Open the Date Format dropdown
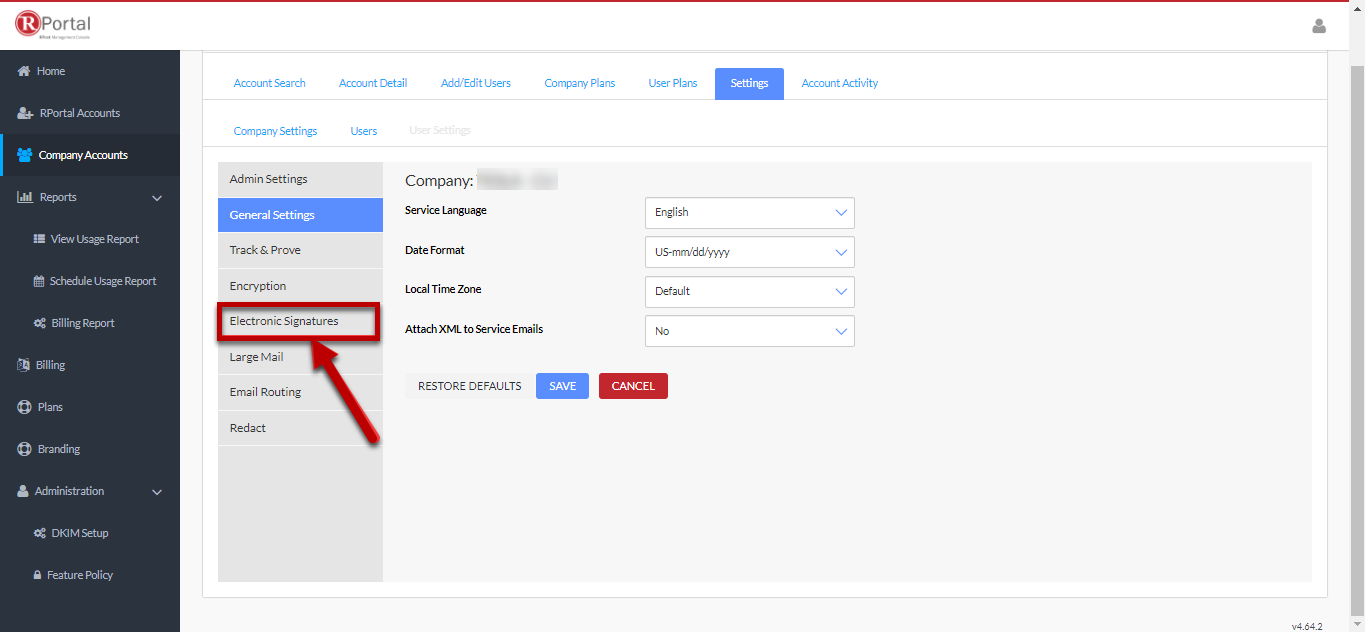 750,252
